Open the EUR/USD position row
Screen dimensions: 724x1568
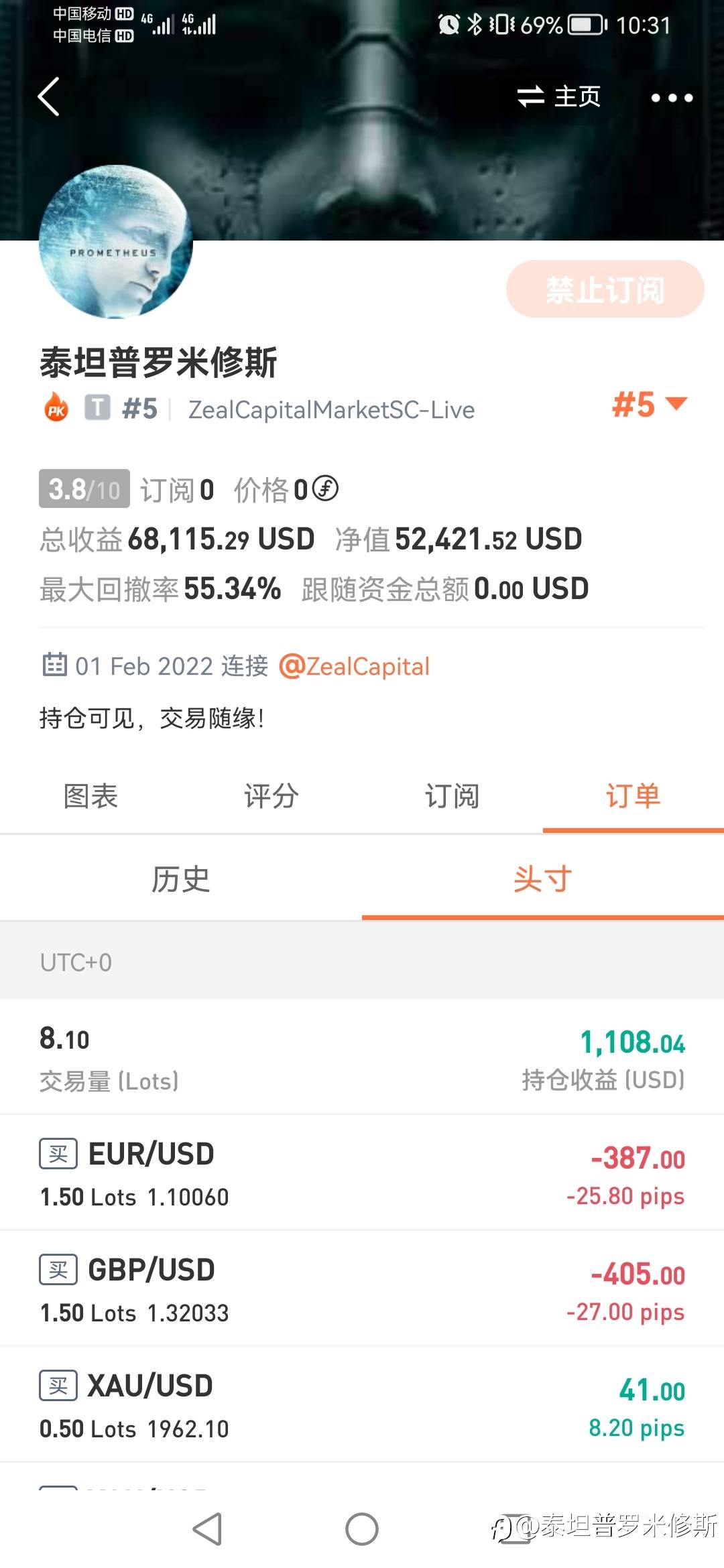[362, 1173]
